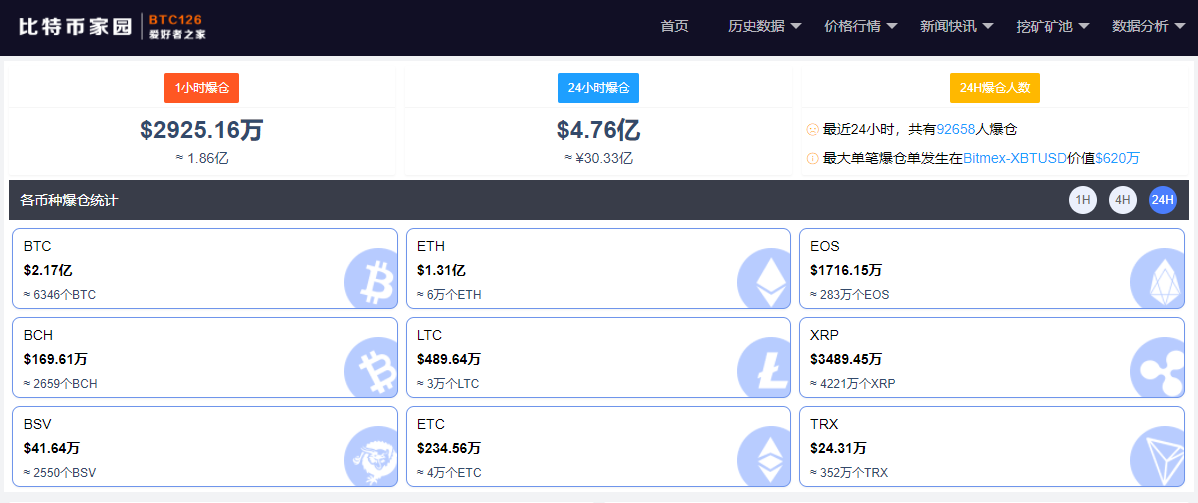Click the $2925.16万 one-hour total

tap(202, 130)
